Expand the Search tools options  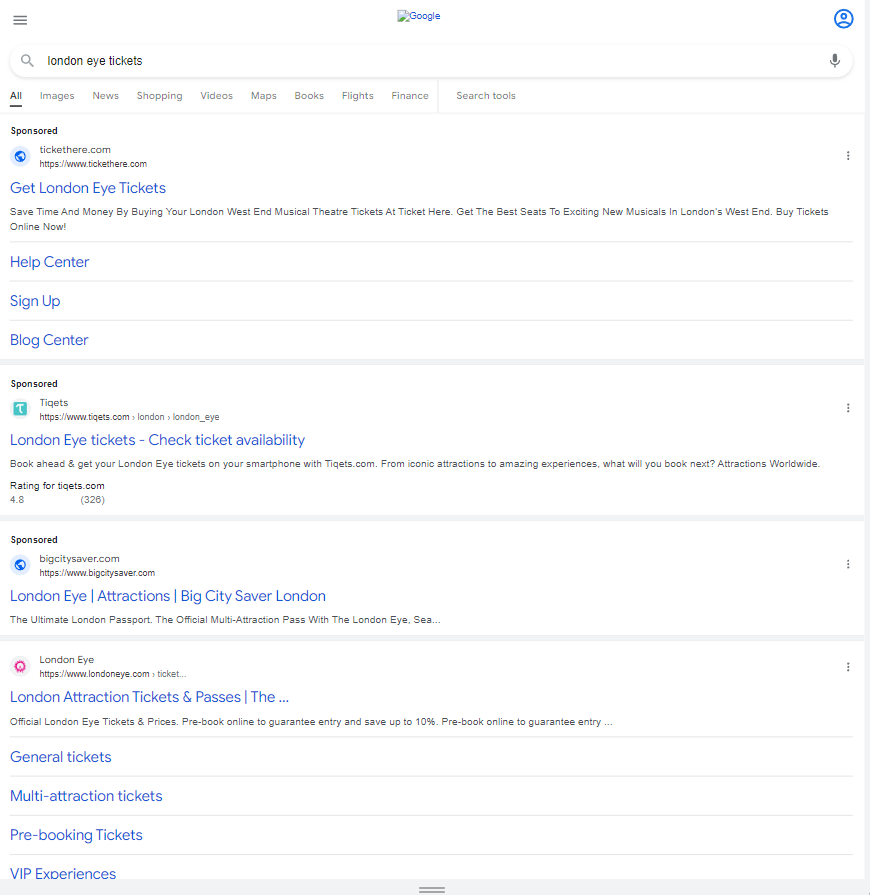pyautogui.click(x=486, y=96)
